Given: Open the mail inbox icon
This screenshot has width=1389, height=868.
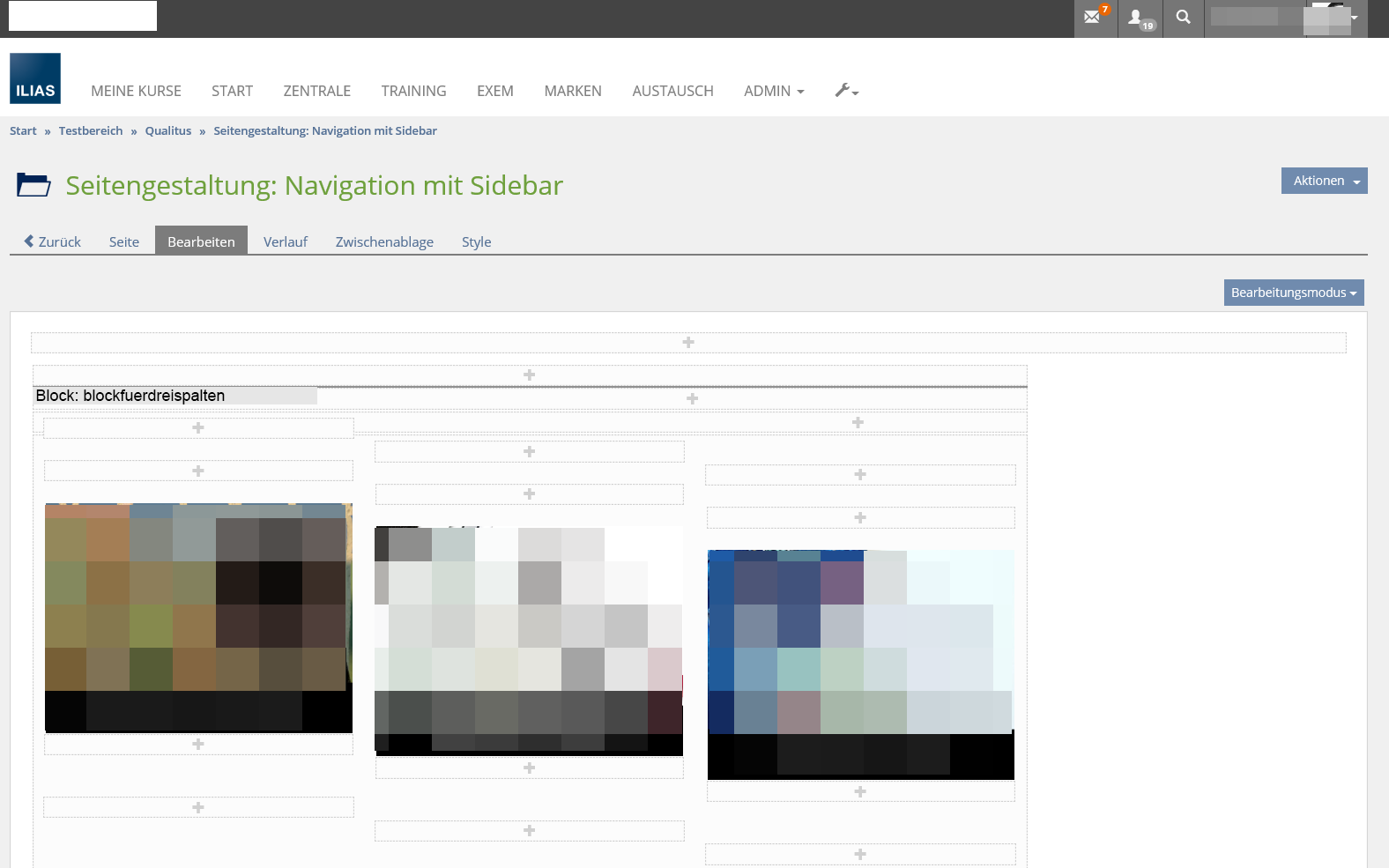Looking at the screenshot, I should [1093, 18].
